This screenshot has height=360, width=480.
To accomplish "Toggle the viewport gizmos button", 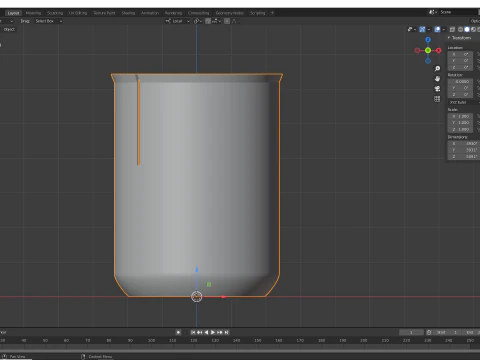I will [x=422, y=29].
